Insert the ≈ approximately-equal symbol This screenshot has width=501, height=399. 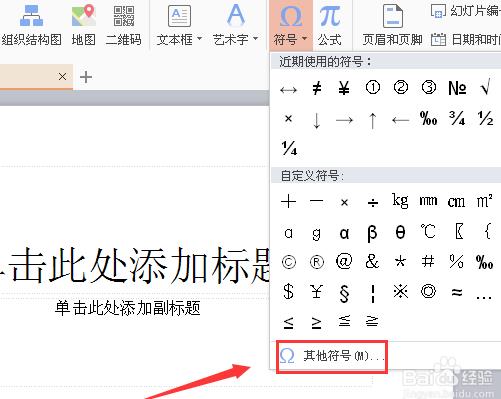coord(457,292)
